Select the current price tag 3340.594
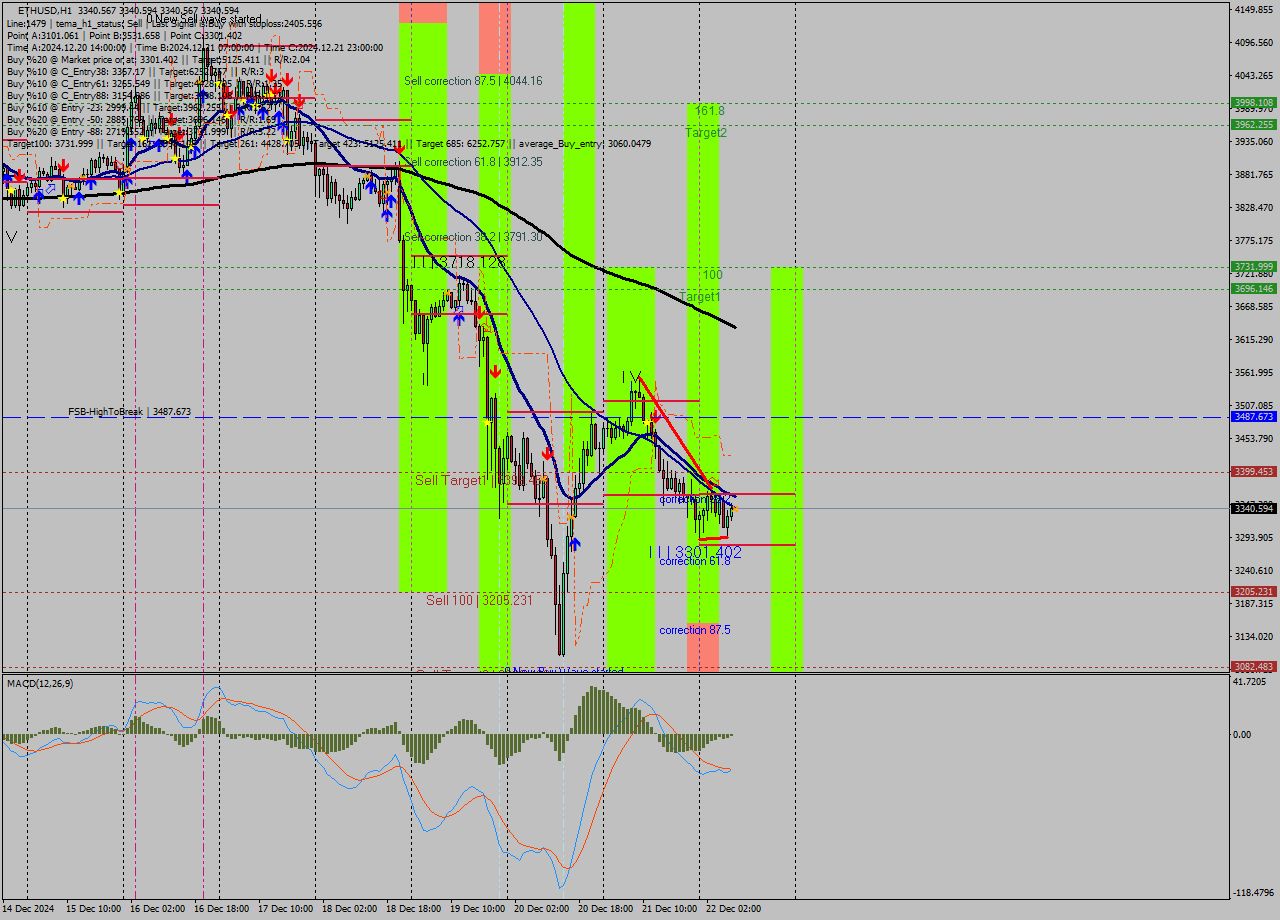This screenshot has width=1280, height=920. 1254,509
